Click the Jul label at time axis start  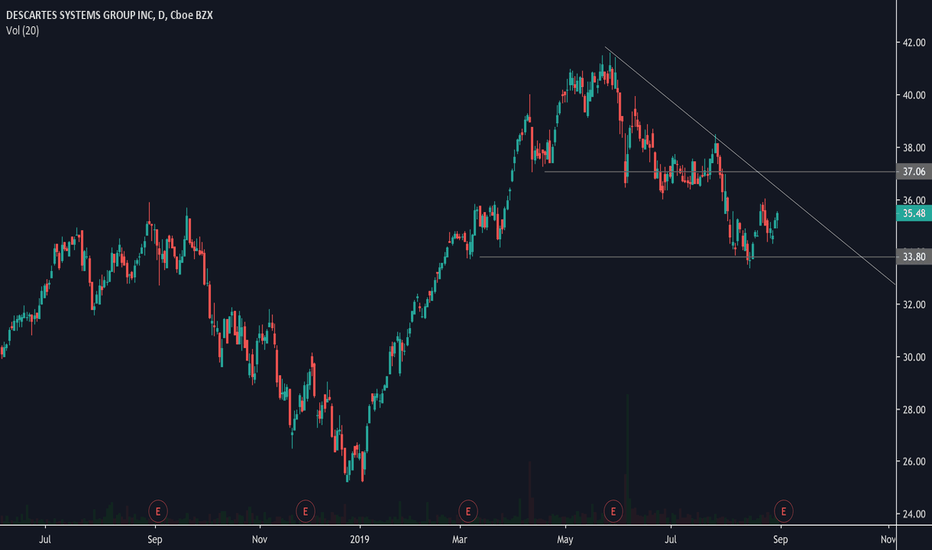coord(45,539)
